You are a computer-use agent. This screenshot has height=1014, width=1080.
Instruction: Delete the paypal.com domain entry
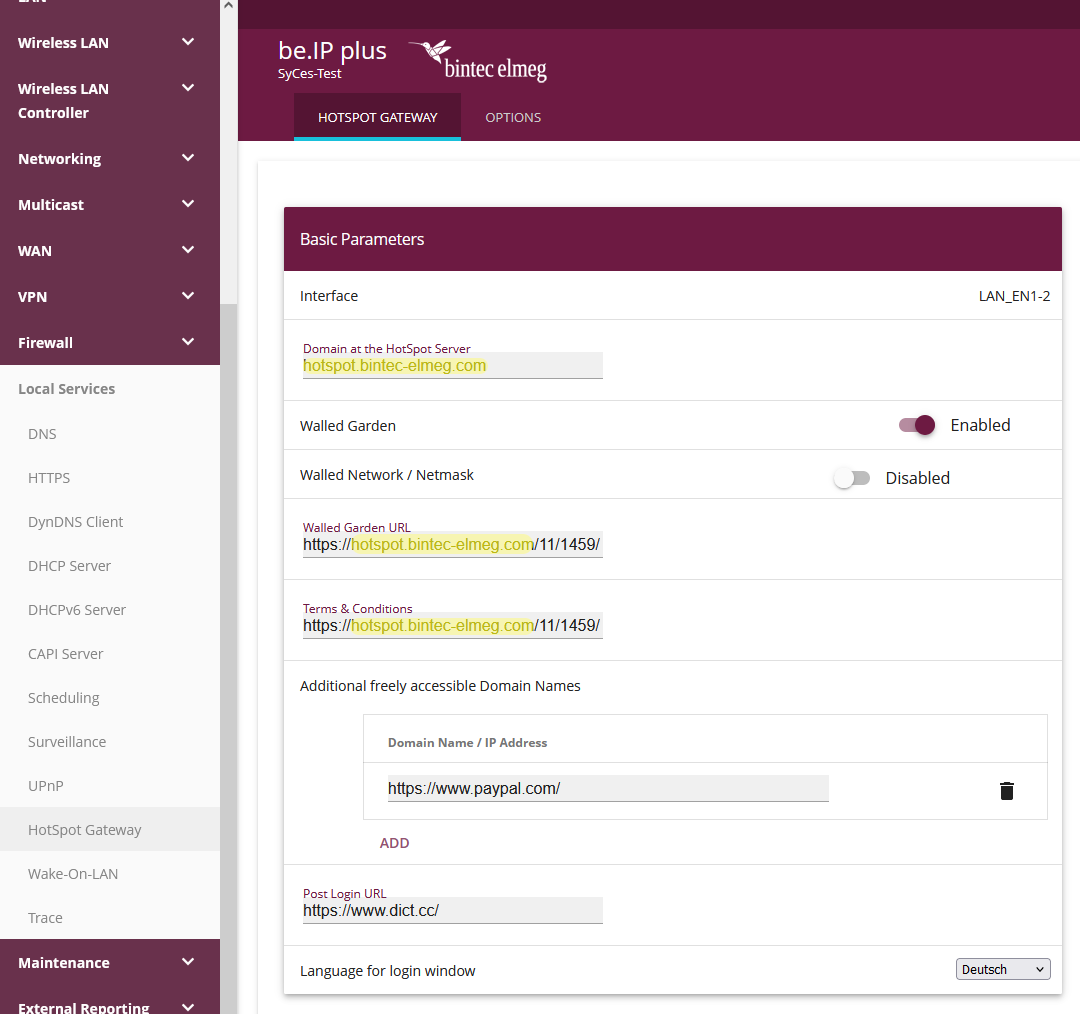tap(1006, 791)
